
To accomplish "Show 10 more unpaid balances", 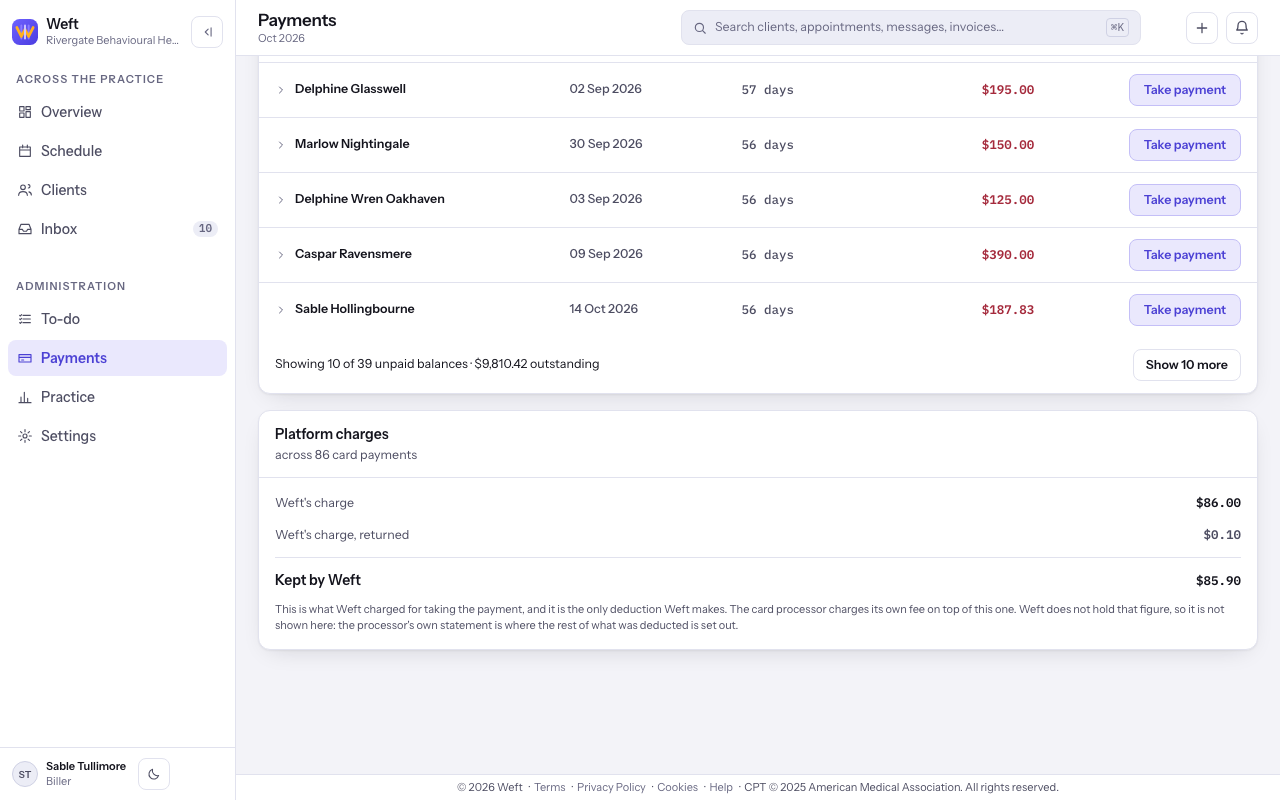I will 1187,365.
